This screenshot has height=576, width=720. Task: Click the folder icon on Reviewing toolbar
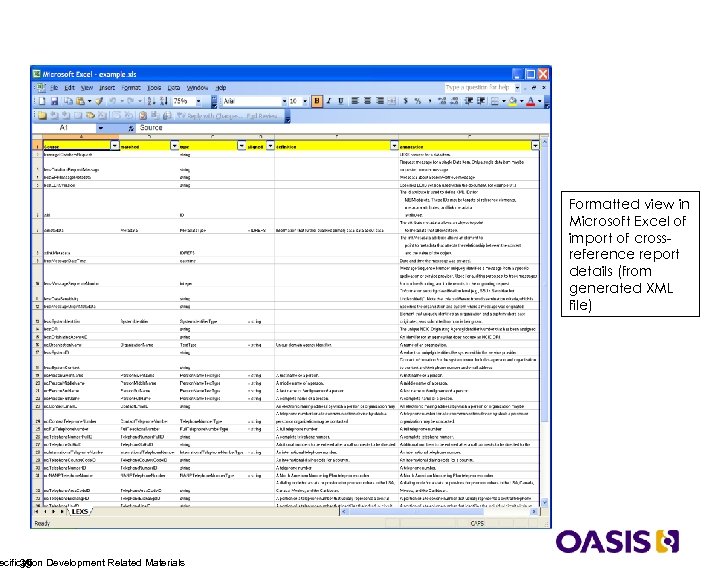click(x=42, y=116)
